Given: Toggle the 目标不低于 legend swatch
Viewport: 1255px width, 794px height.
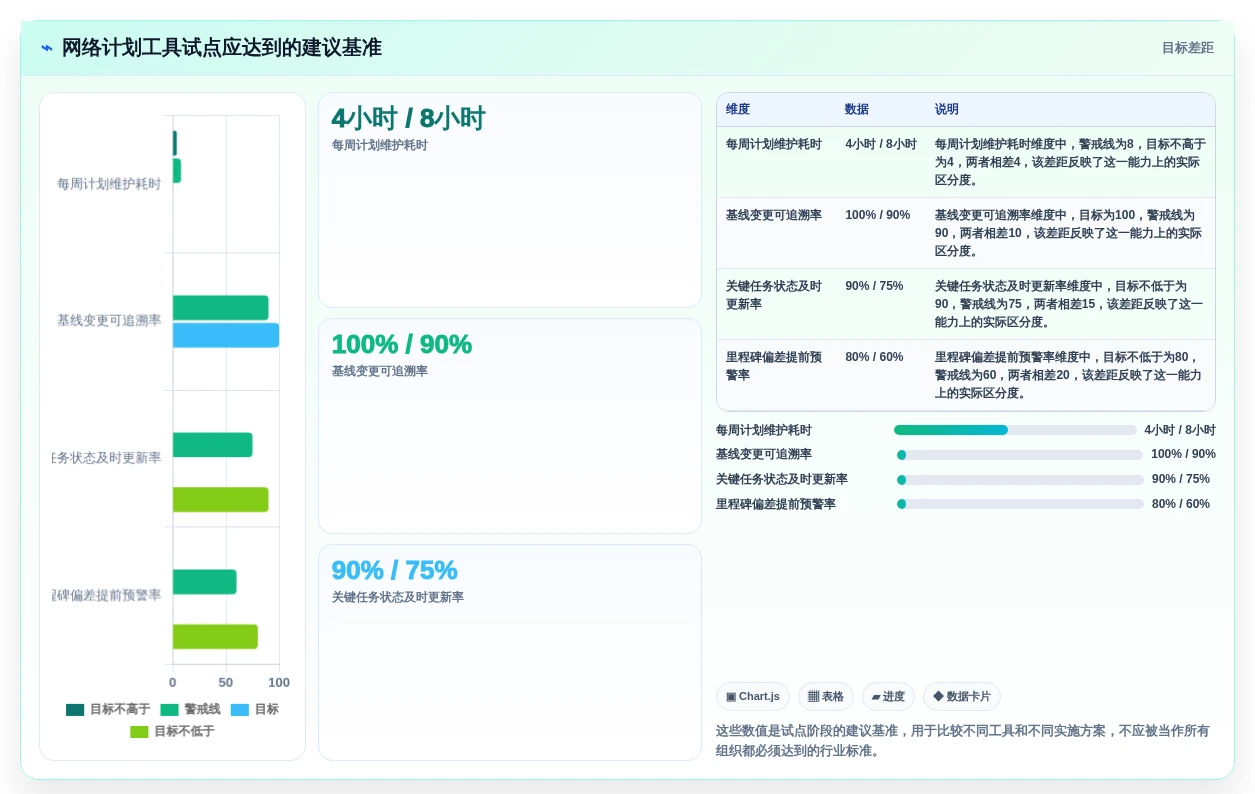Looking at the screenshot, I should click(139, 731).
